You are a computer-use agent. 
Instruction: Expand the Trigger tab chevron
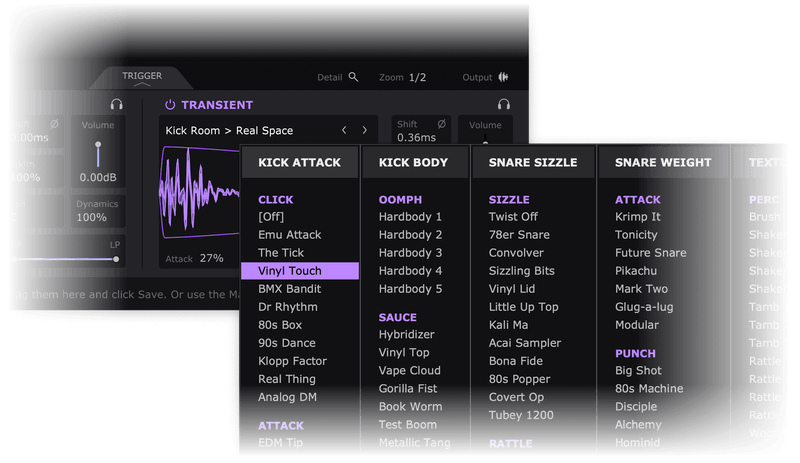(x=142, y=86)
